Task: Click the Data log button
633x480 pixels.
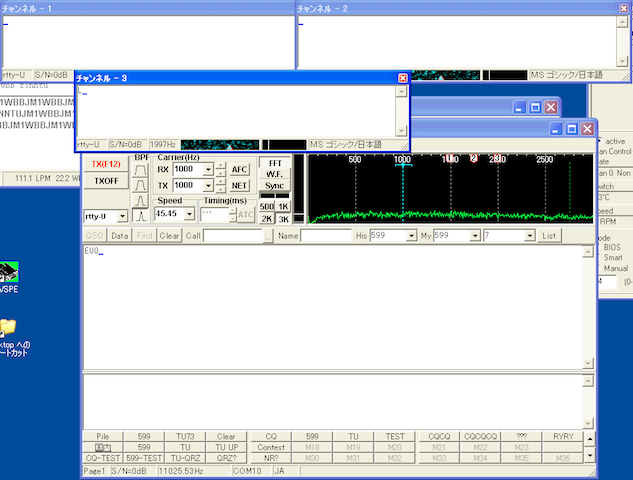Action: [x=119, y=236]
